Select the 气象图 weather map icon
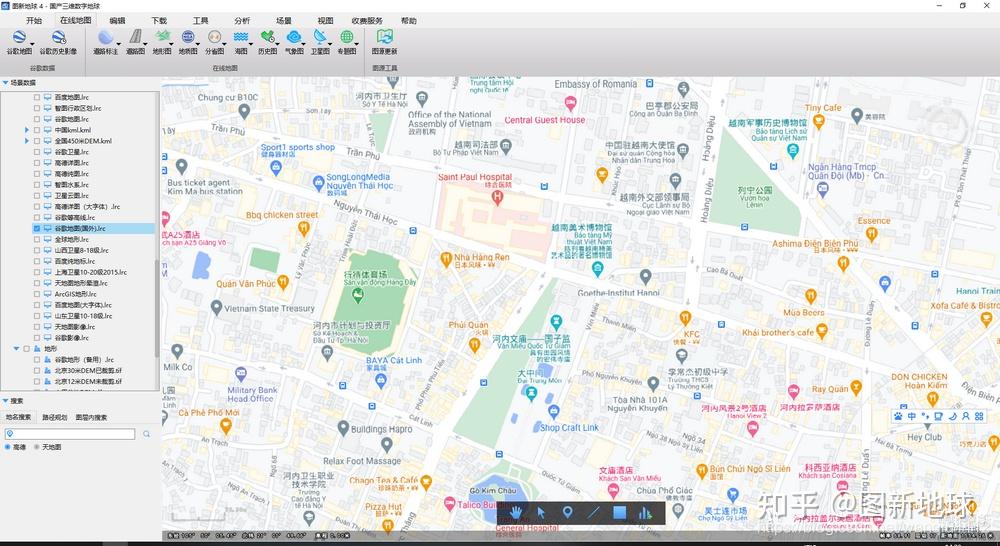This screenshot has width=1000, height=546. [293, 37]
